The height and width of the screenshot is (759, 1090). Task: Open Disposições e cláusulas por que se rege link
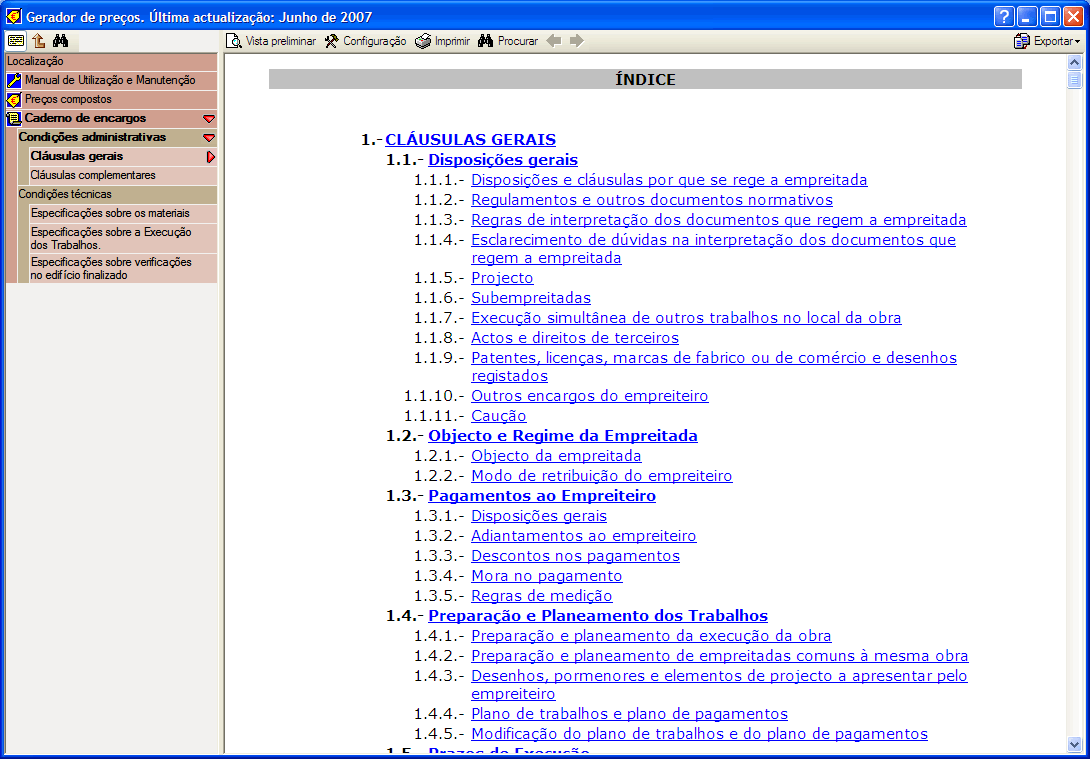click(x=669, y=180)
